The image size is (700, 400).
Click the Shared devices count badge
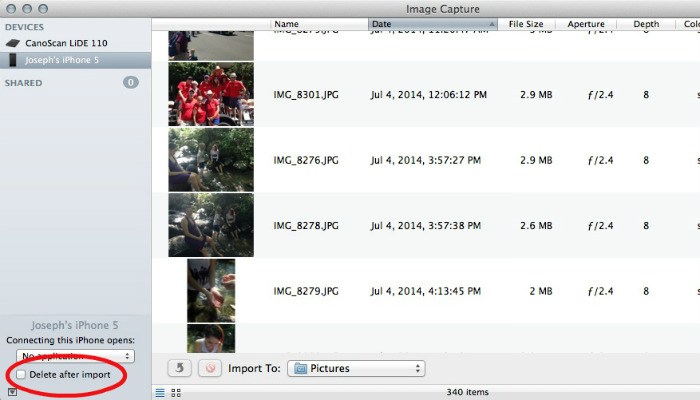tap(131, 82)
